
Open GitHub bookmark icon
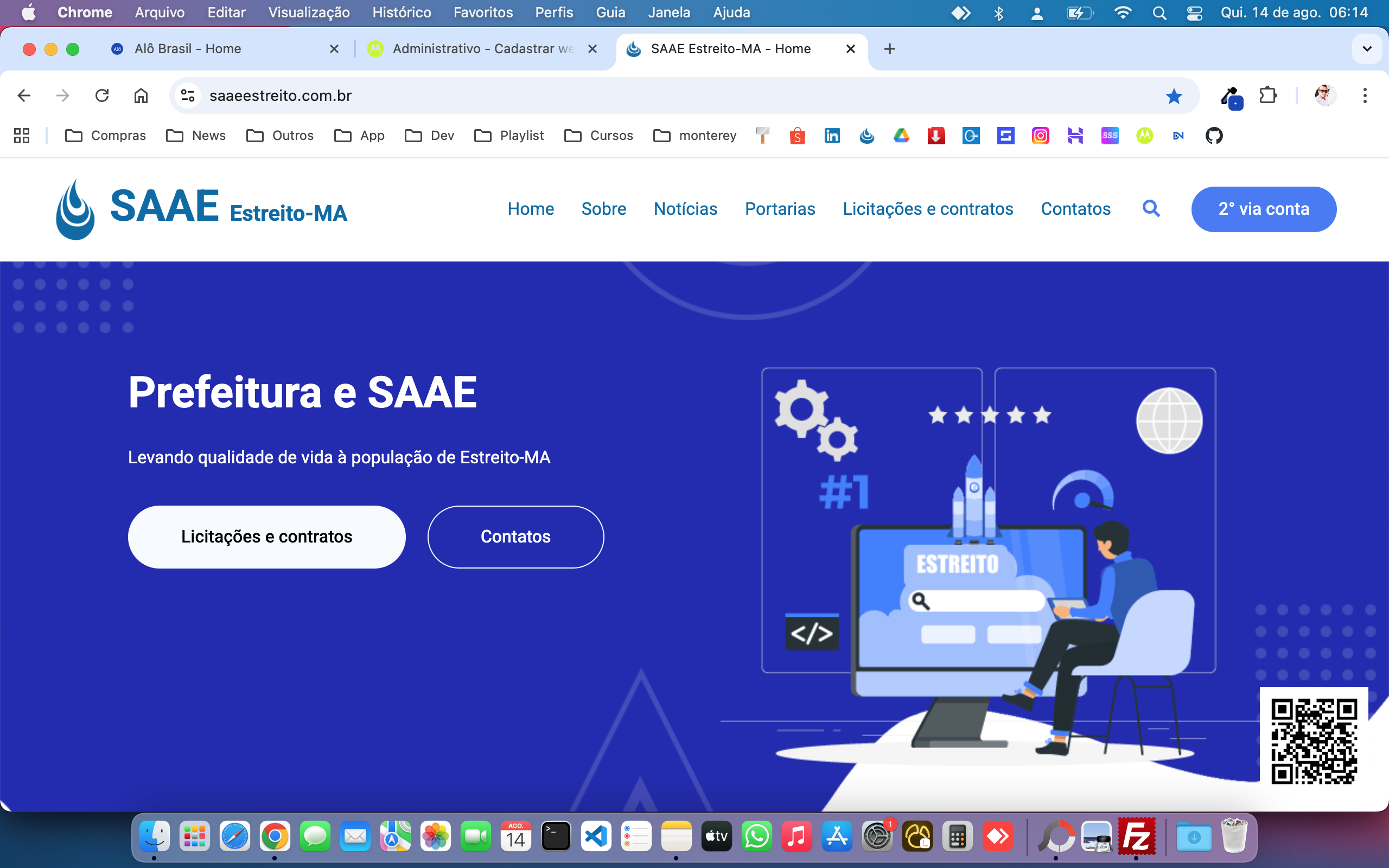click(1214, 136)
